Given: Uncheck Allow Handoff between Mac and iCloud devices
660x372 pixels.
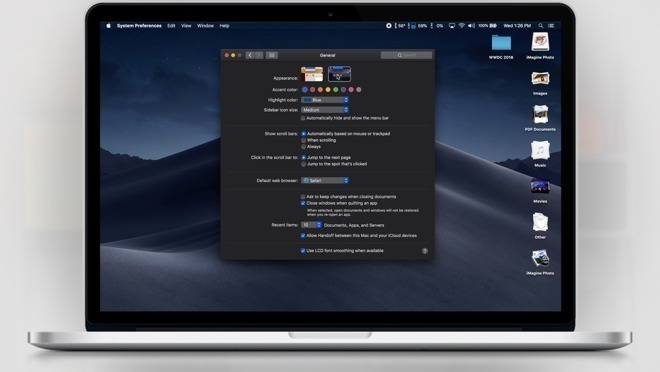Looking at the screenshot, I should (303, 236).
